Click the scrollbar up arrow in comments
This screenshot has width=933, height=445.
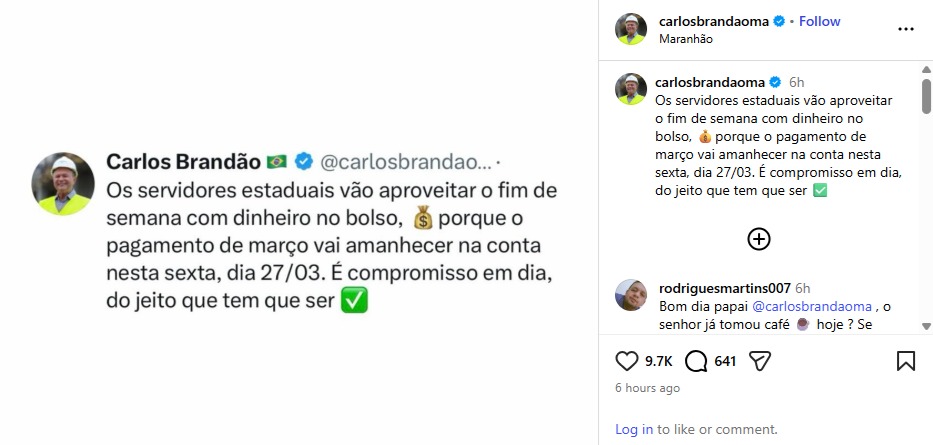926,72
